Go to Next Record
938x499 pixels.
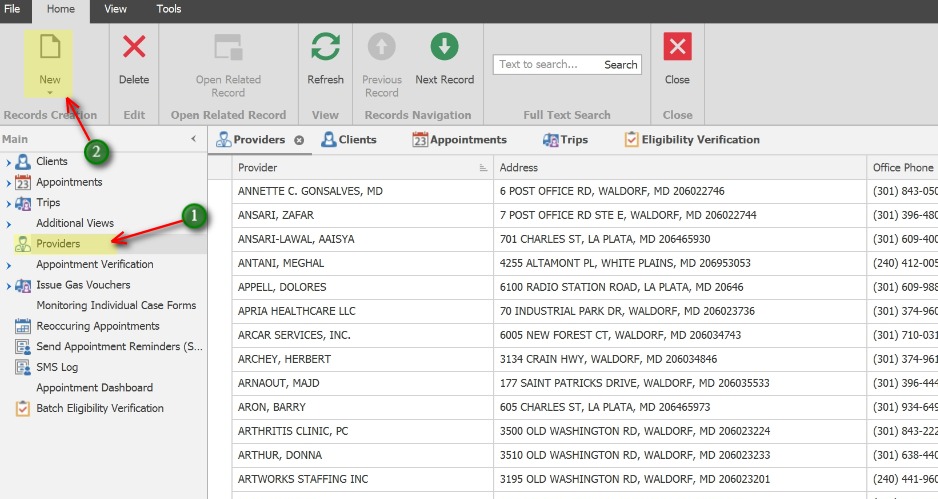pyautogui.click(x=444, y=48)
